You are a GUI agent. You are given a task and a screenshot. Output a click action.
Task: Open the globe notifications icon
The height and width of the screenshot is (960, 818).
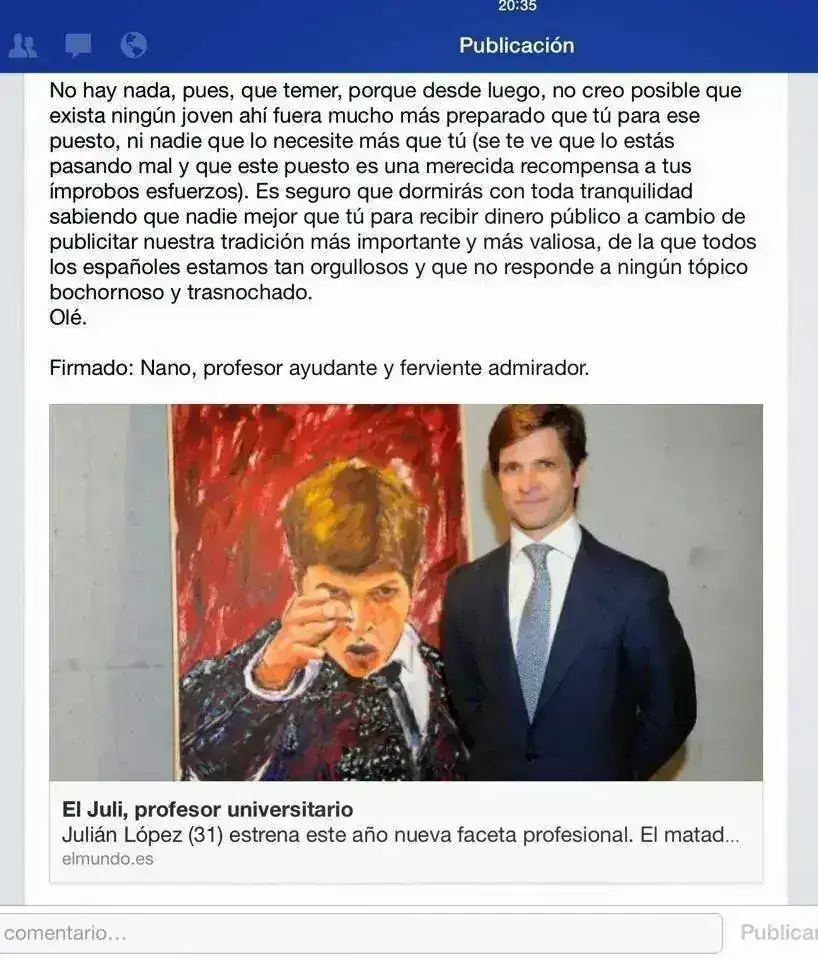133,45
